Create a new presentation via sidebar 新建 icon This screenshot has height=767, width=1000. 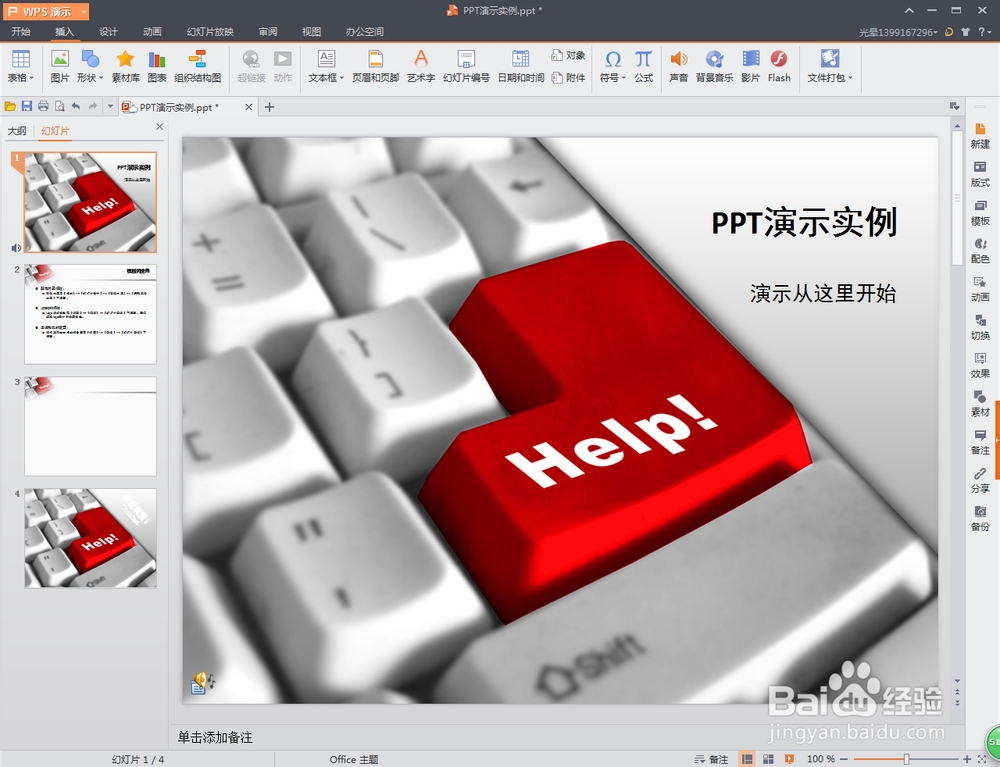click(x=979, y=135)
